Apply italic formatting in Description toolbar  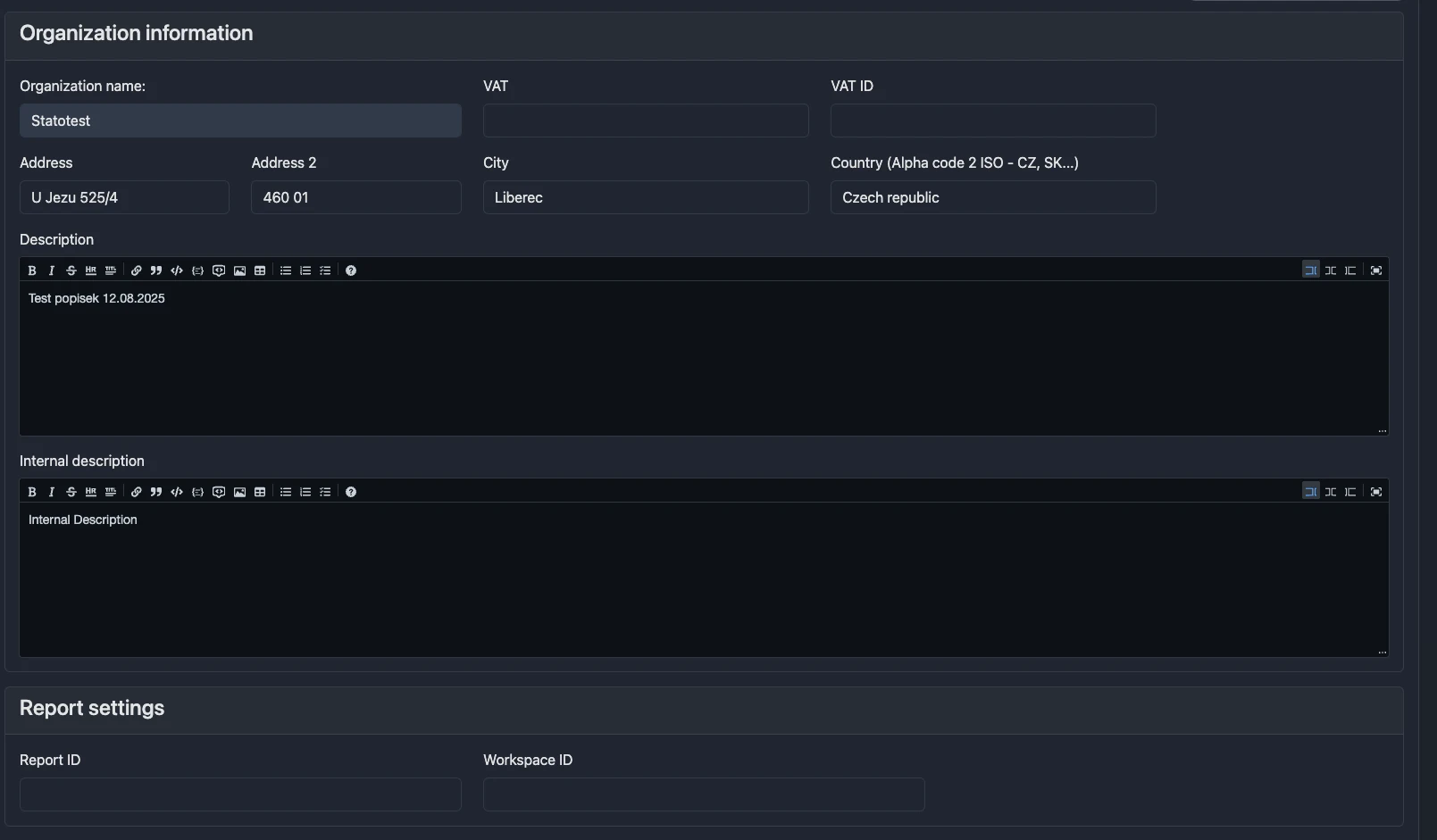pos(51,270)
